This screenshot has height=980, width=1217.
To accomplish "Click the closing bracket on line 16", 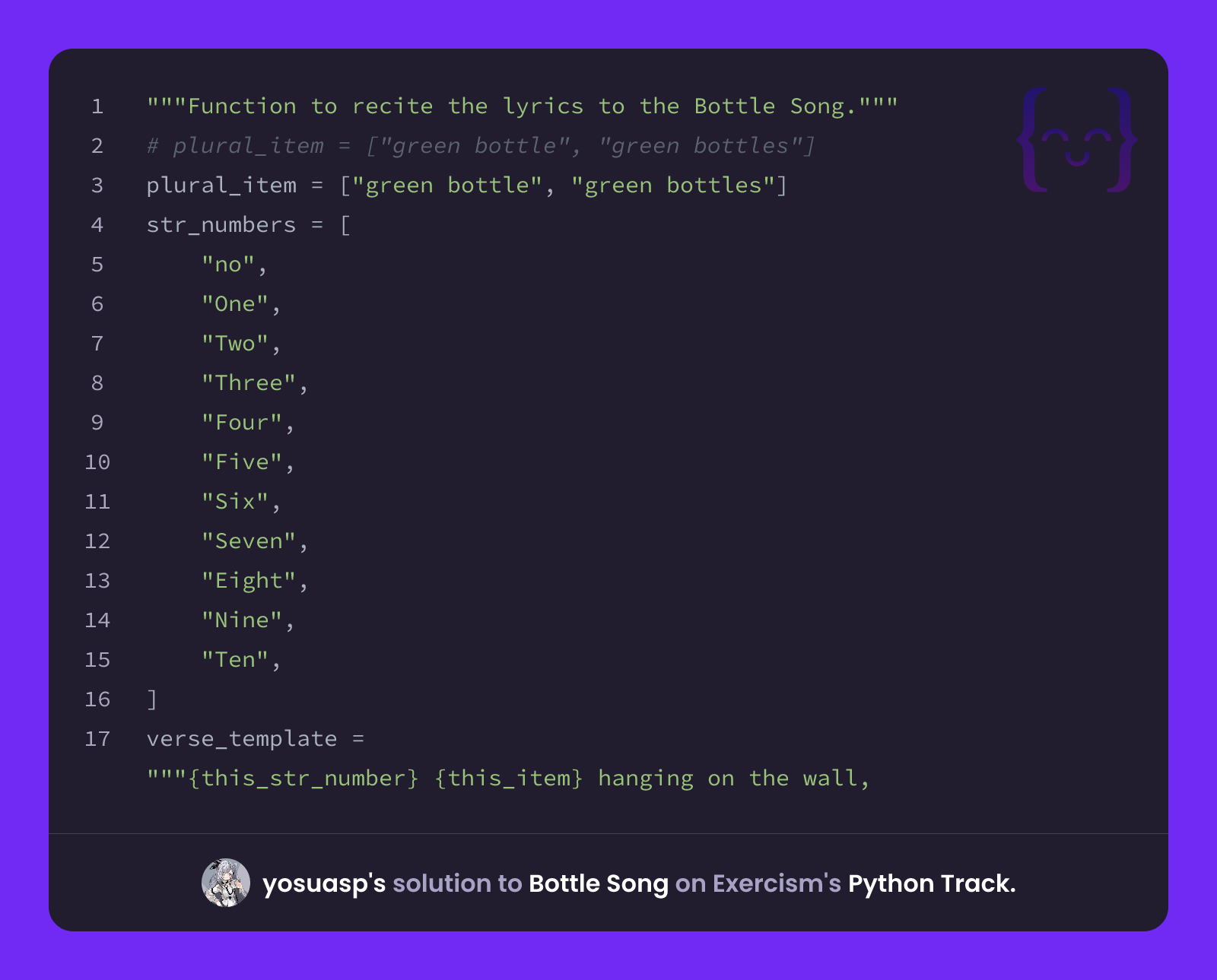I will (x=152, y=699).
